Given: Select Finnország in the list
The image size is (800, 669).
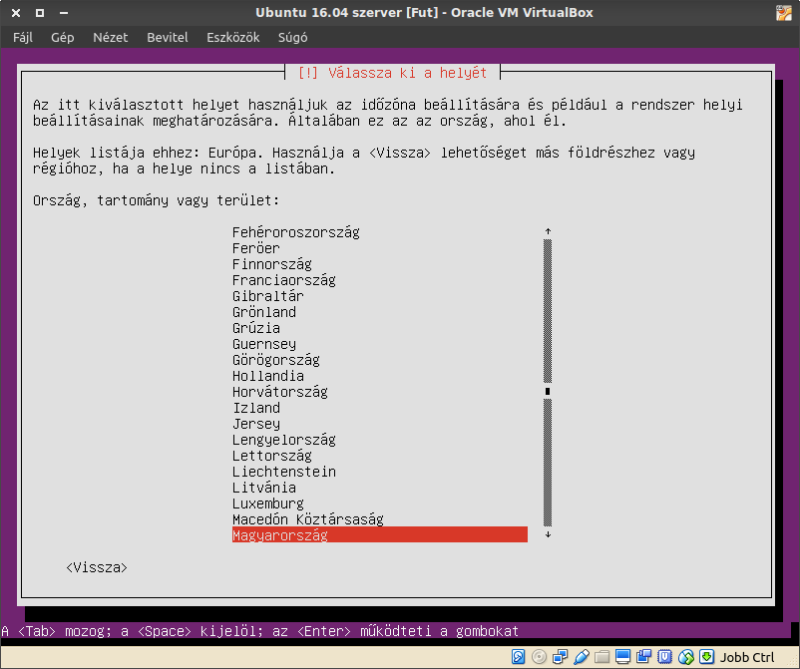Looking at the screenshot, I should [272, 264].
